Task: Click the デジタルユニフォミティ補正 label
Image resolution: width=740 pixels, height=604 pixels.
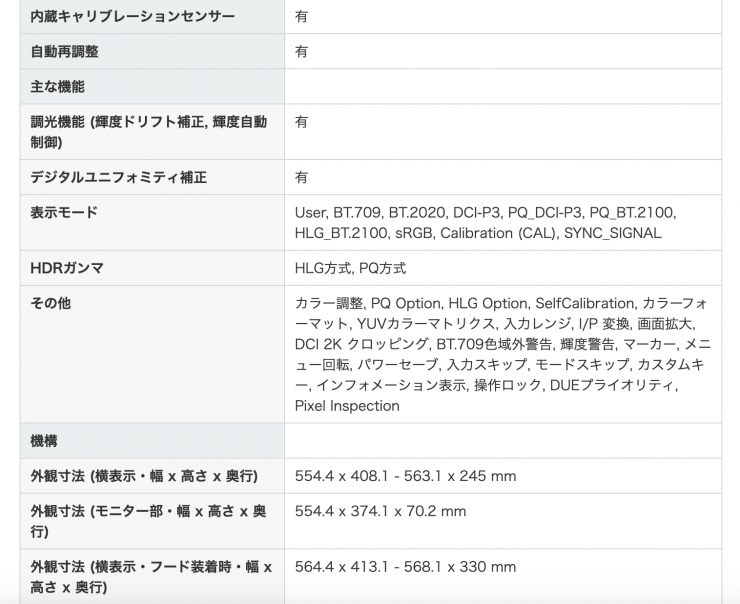Action: point(118,177)
